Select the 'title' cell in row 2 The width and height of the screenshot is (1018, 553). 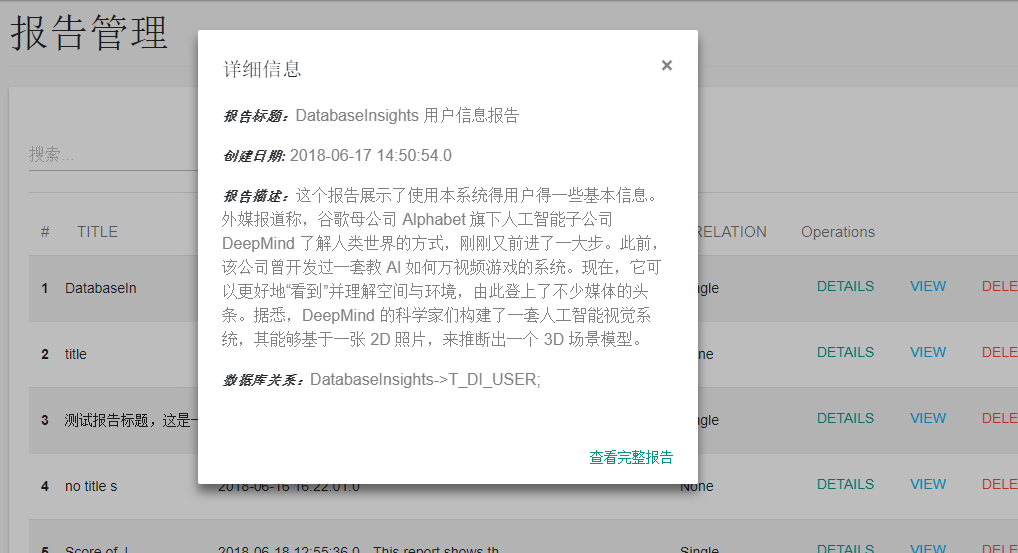point(75,354)
